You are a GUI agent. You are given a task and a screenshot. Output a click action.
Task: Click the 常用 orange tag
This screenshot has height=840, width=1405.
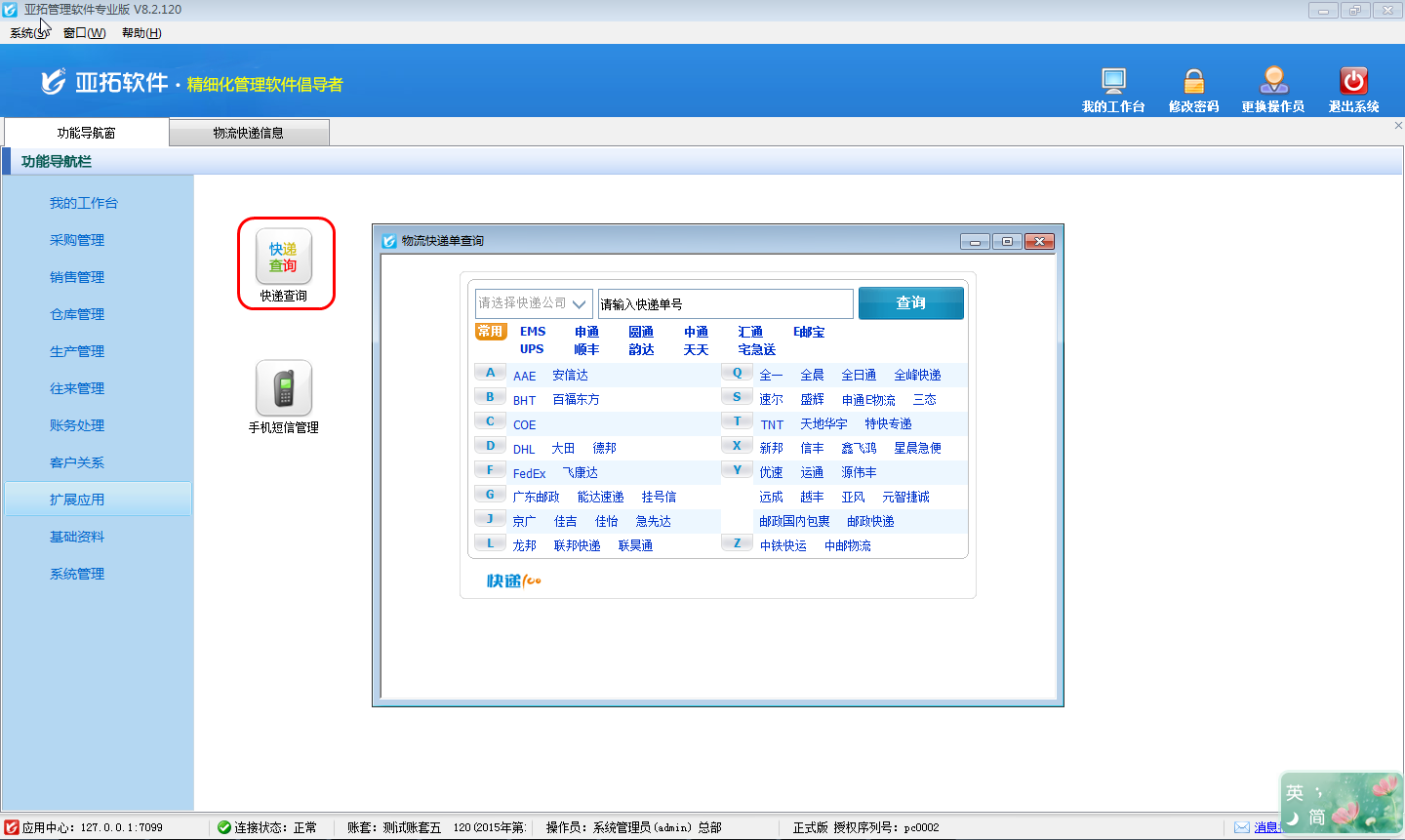[491, 332]
